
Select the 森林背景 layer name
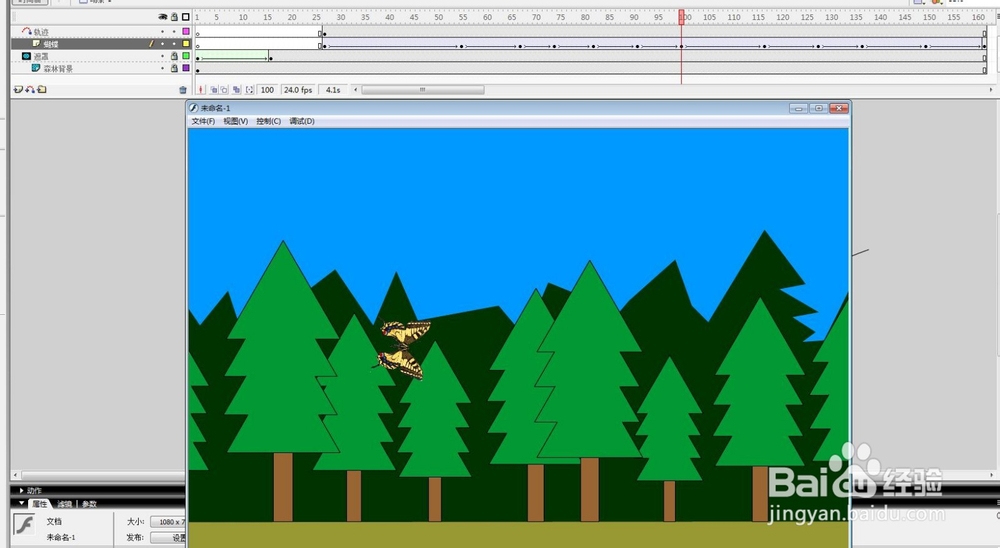tap(58, 69)
